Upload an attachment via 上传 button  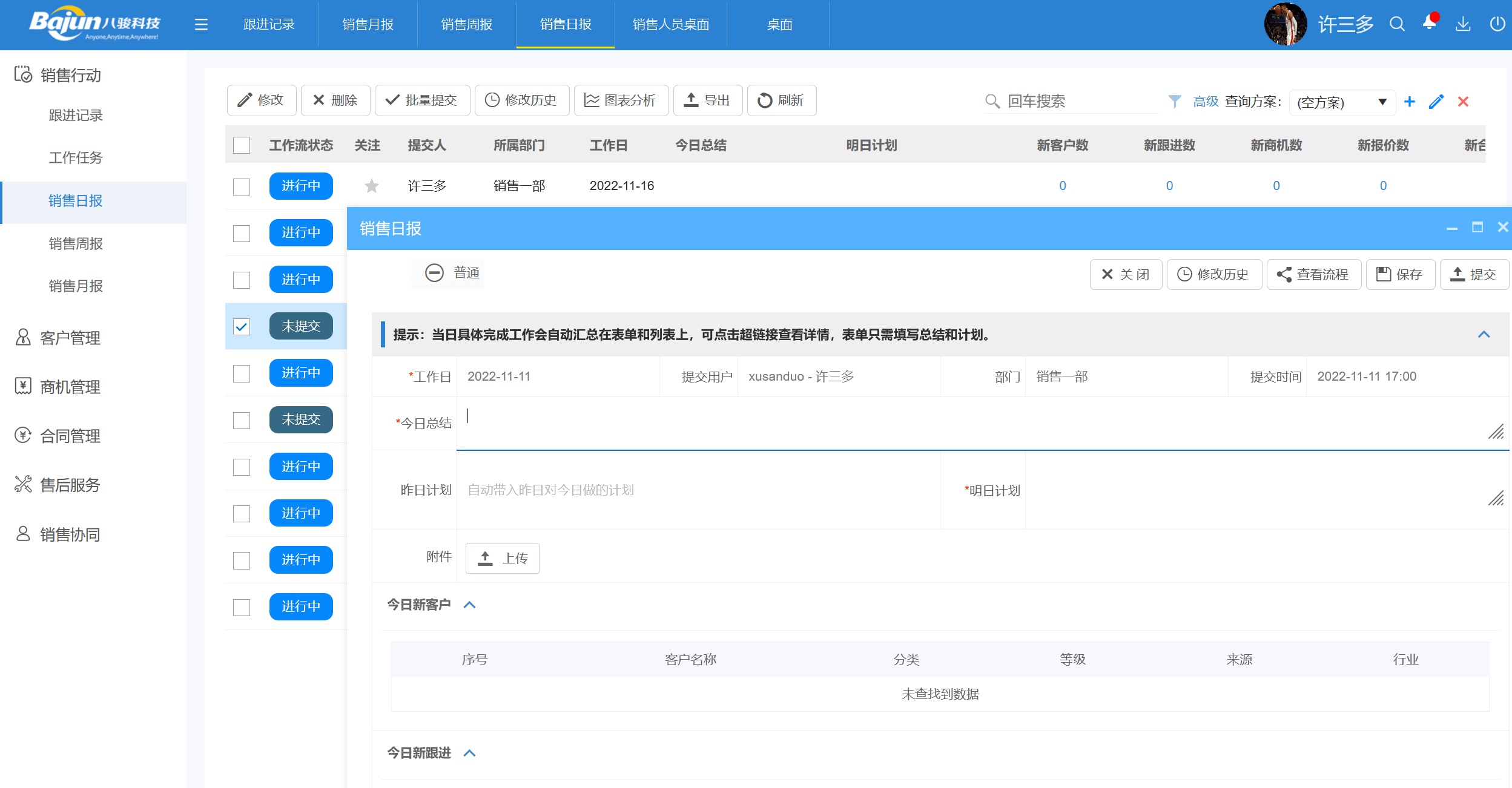[502, 557]
